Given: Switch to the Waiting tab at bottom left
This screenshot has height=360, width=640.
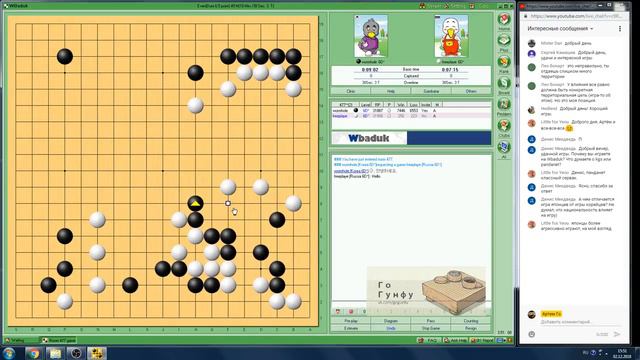Looking at the screenshot, I should click(x=19, y=340).
